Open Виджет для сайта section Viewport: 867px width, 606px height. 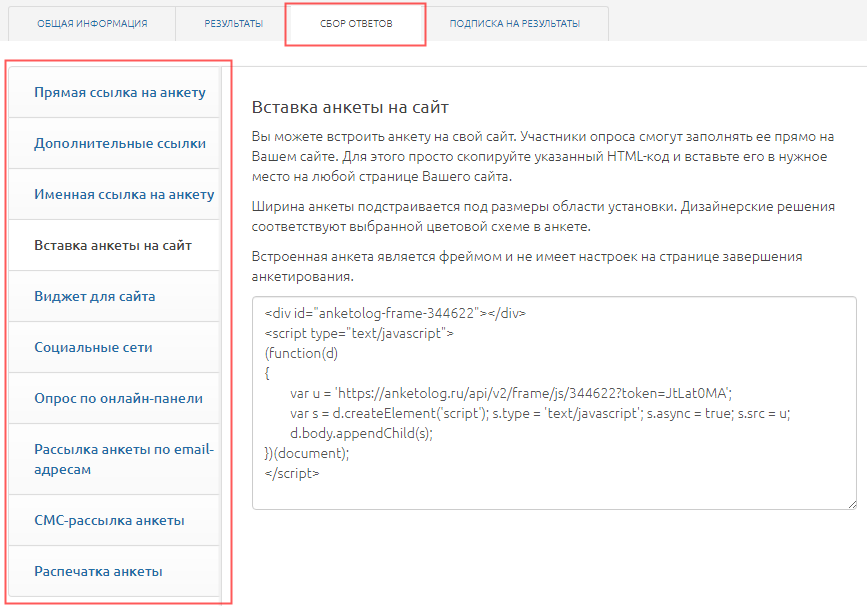click(94, 296)
